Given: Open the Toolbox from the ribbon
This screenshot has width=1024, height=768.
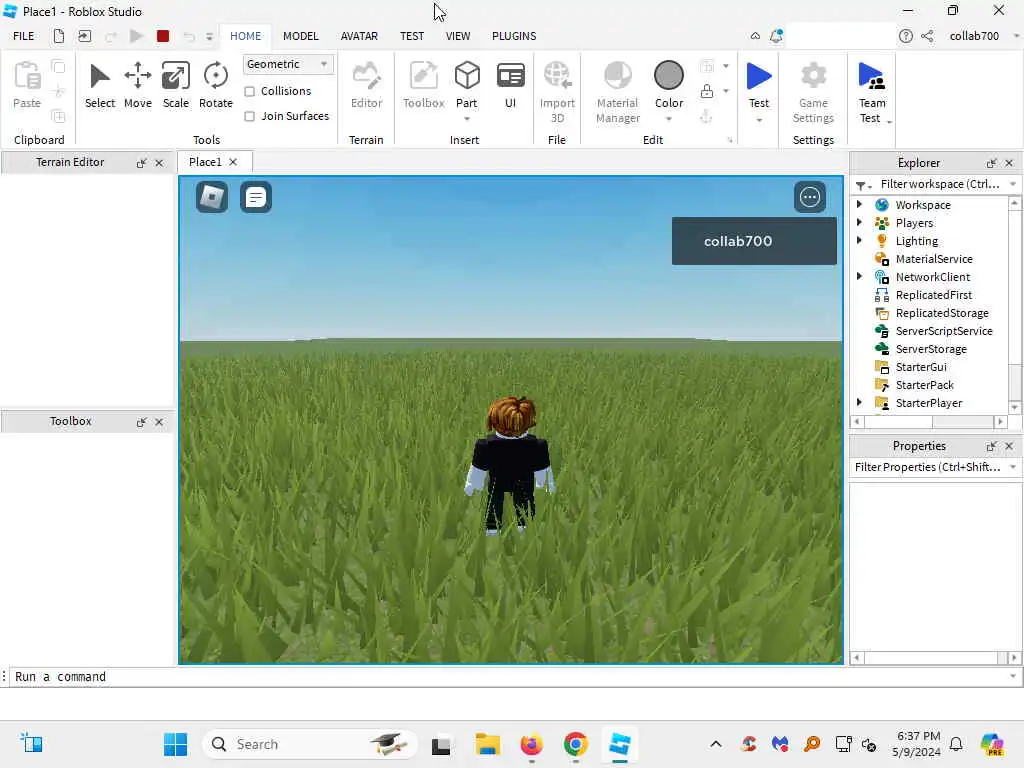Looking at the screenshot, I should click(x=423, y=85).
